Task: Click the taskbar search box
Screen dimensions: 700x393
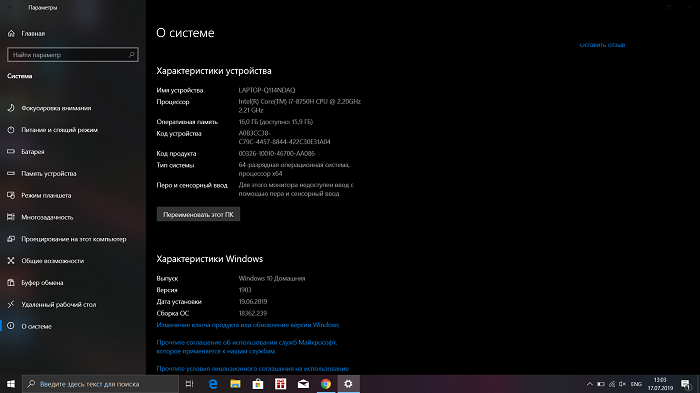Action: click(100, 384)
